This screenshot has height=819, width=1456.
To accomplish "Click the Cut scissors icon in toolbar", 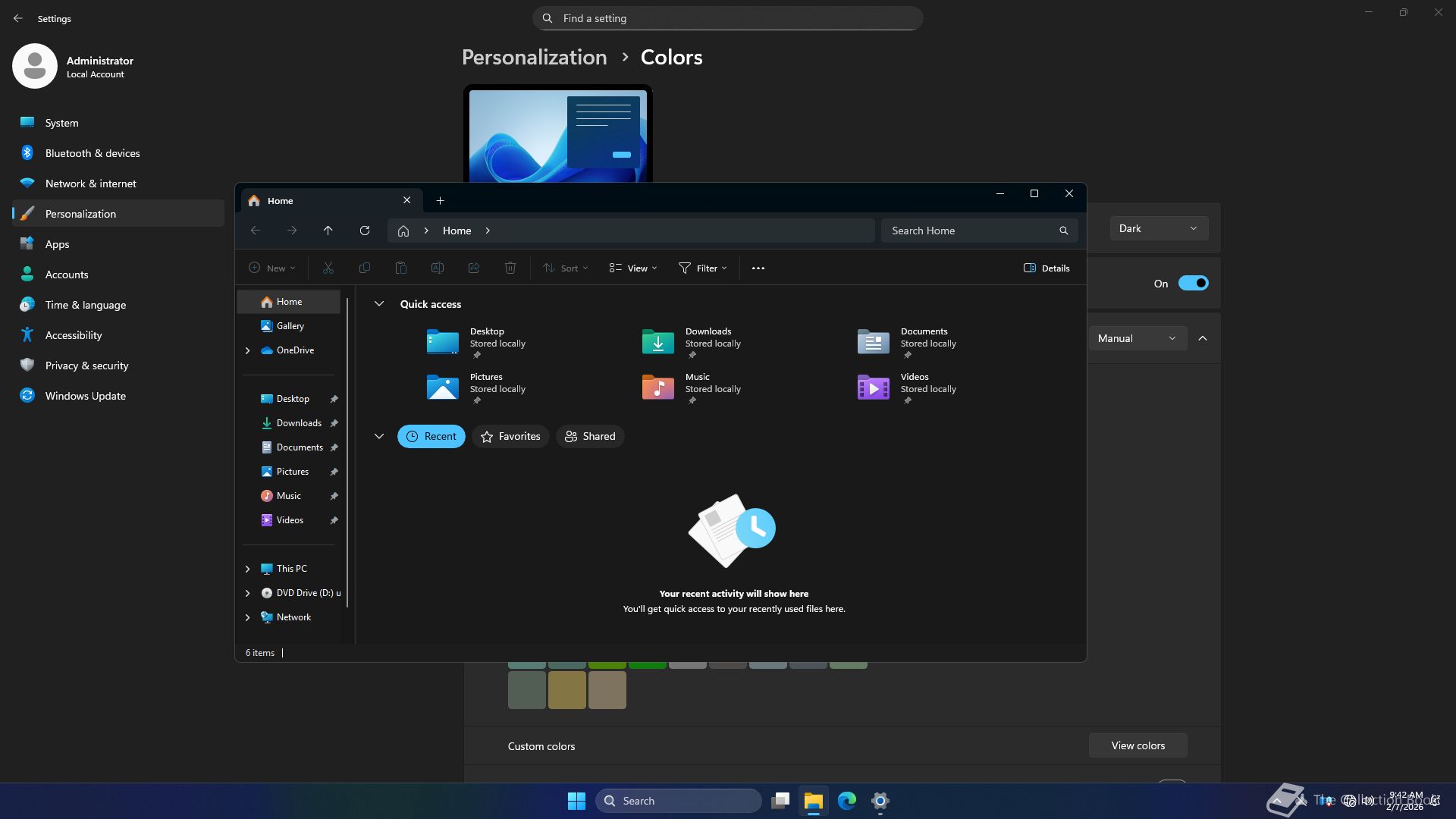I will [328, 268].
